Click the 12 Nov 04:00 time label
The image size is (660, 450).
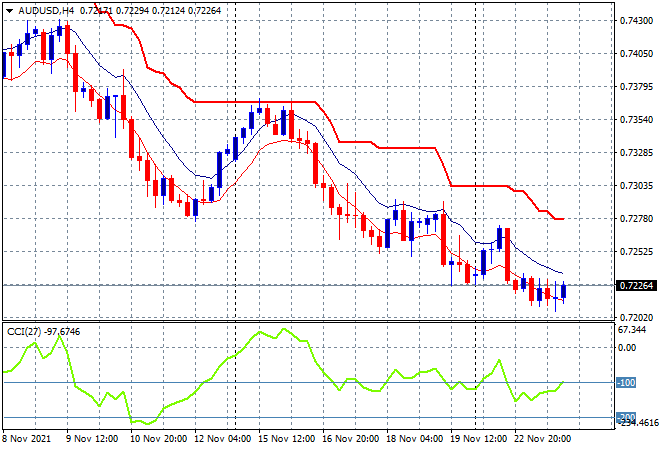pos(222,439)
